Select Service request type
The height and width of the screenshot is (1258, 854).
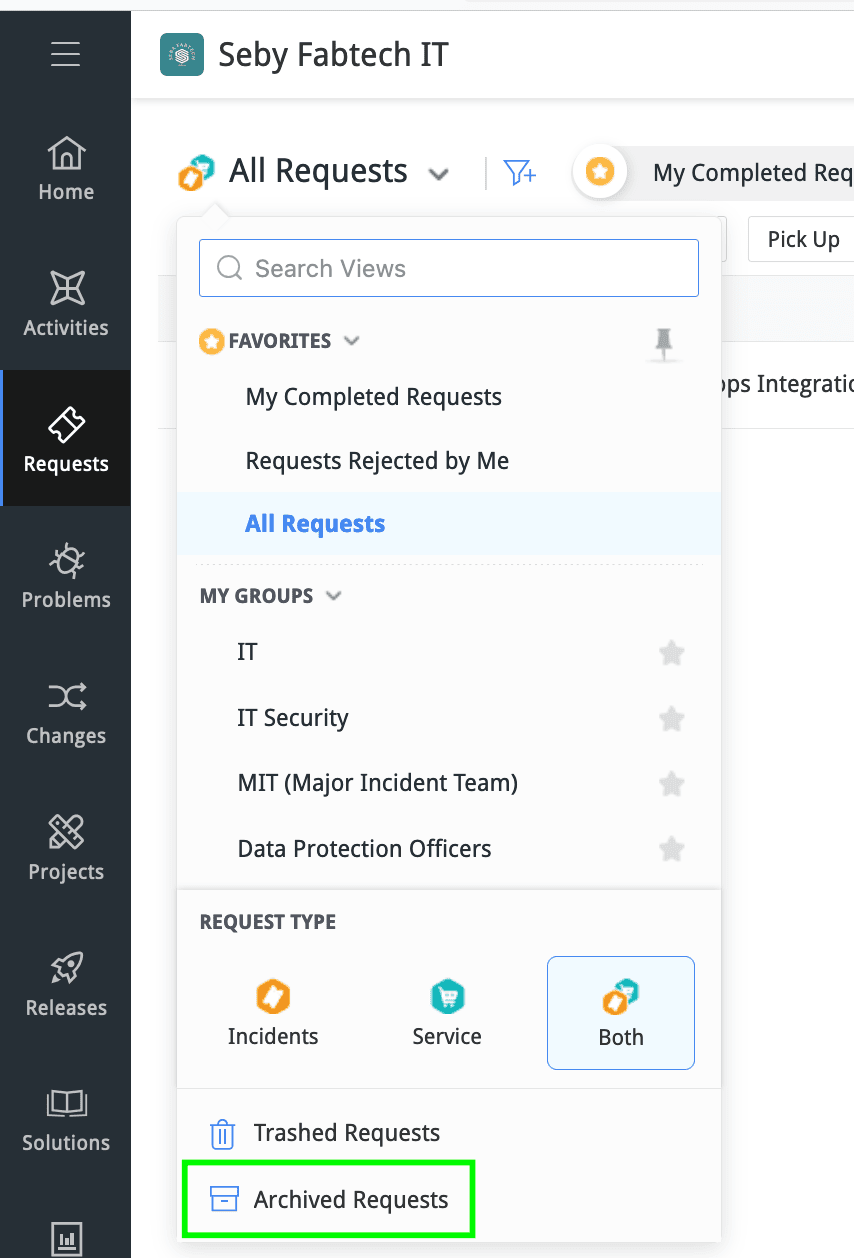point(447,1012)
